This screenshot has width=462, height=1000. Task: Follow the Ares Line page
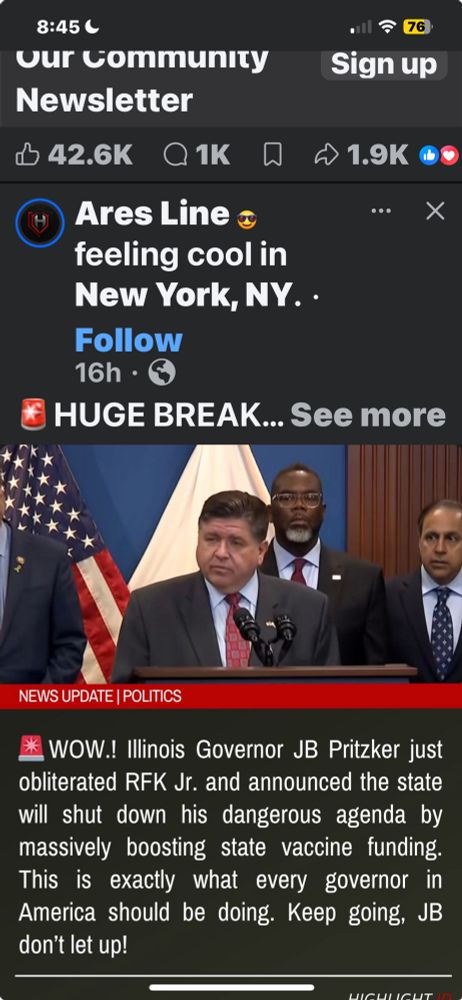pyautogui.click(x=129, y=340)
